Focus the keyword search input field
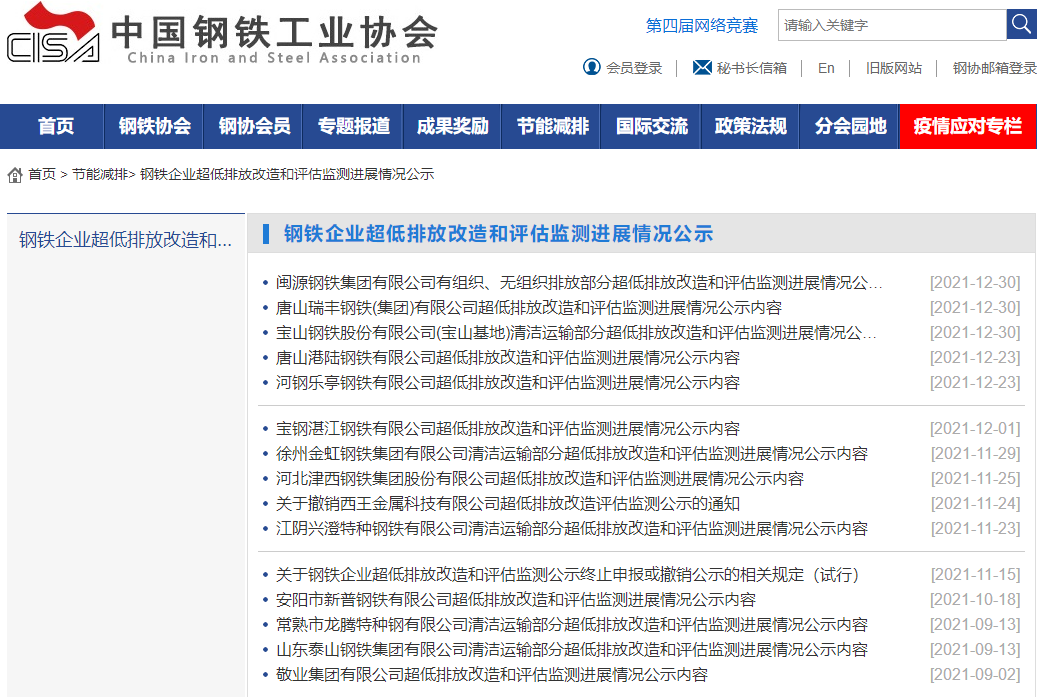 892,25
